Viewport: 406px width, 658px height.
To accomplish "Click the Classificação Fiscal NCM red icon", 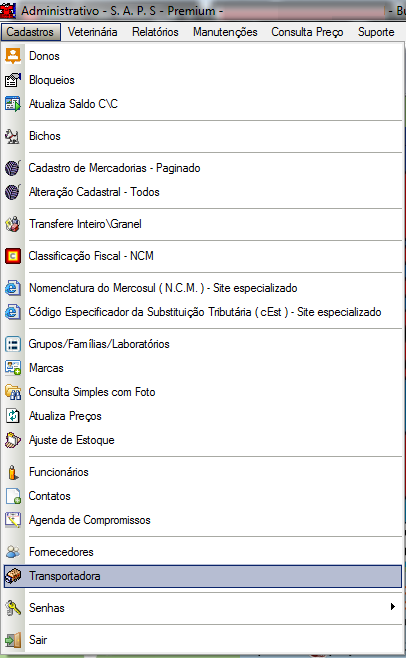I will point(13,256).
